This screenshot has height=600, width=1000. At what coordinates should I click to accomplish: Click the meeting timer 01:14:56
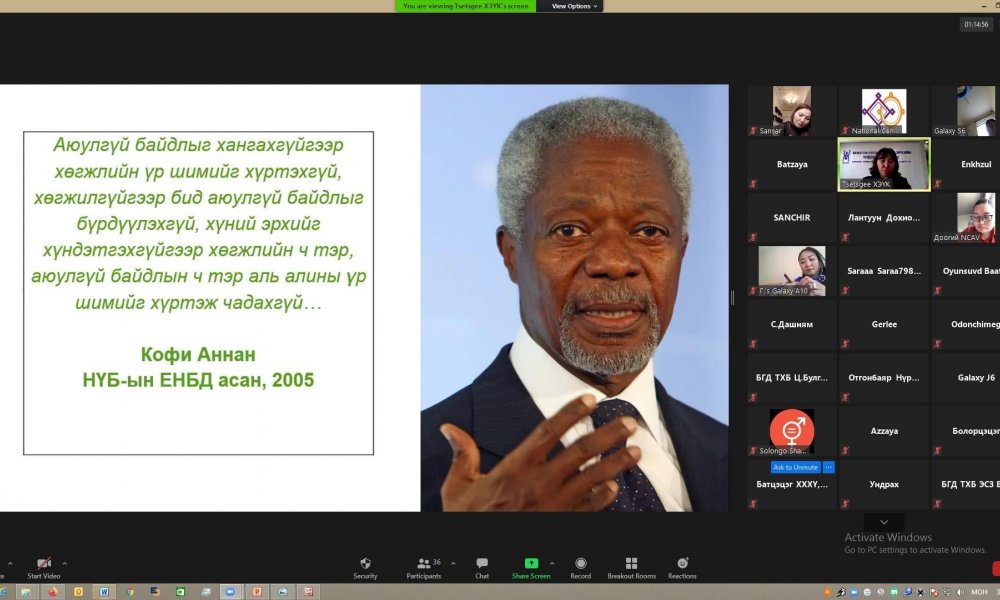click(x=976, y=25)
